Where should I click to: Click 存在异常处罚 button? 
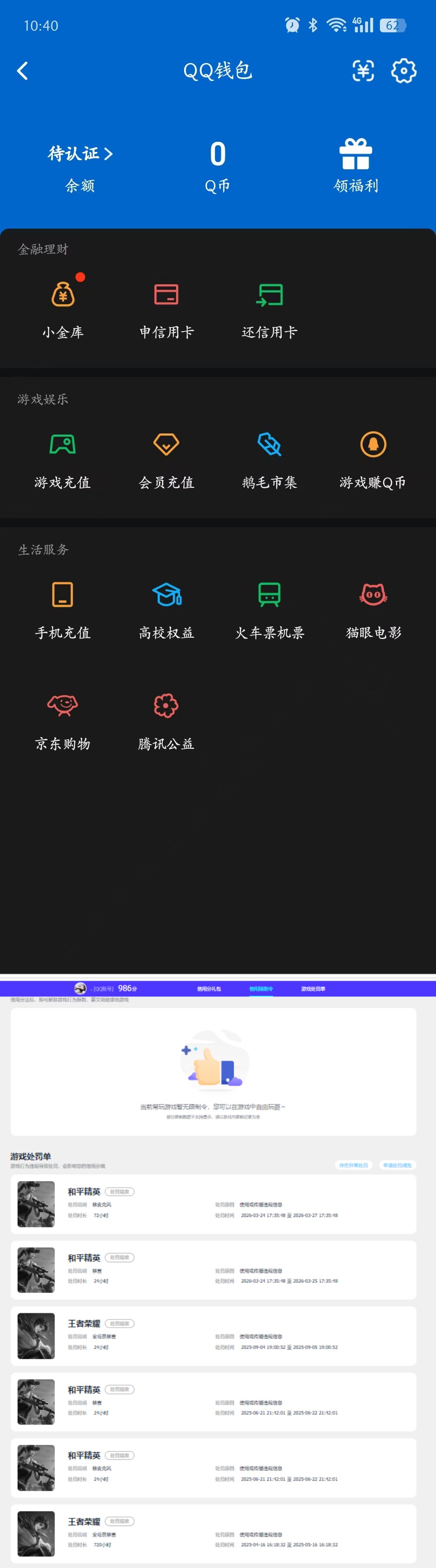coord(353,1165)
